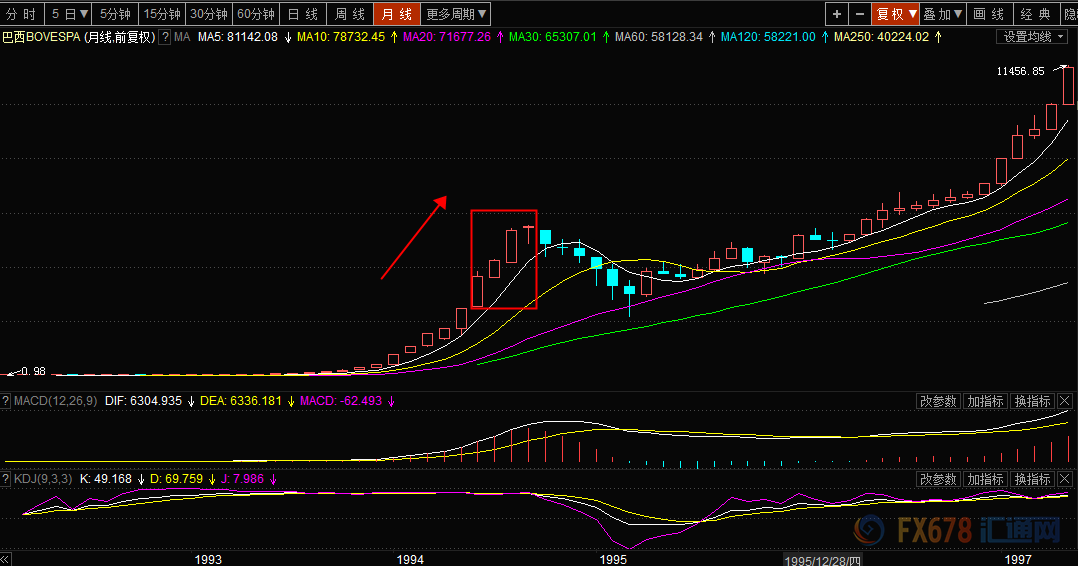Click the plus zoom-in button
1078x566 pixels.
[x=837, y=14]
